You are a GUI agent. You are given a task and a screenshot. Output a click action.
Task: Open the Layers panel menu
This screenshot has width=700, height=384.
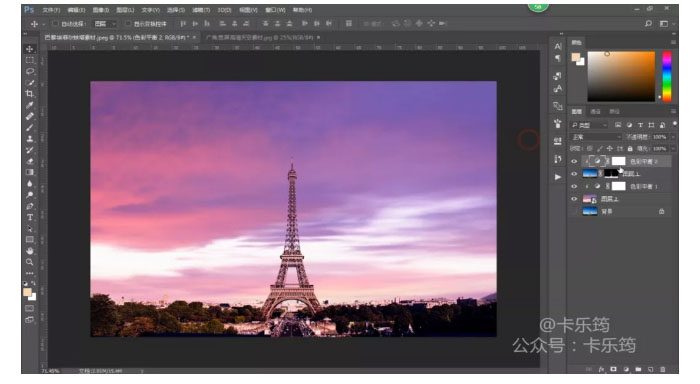[673, 111]
